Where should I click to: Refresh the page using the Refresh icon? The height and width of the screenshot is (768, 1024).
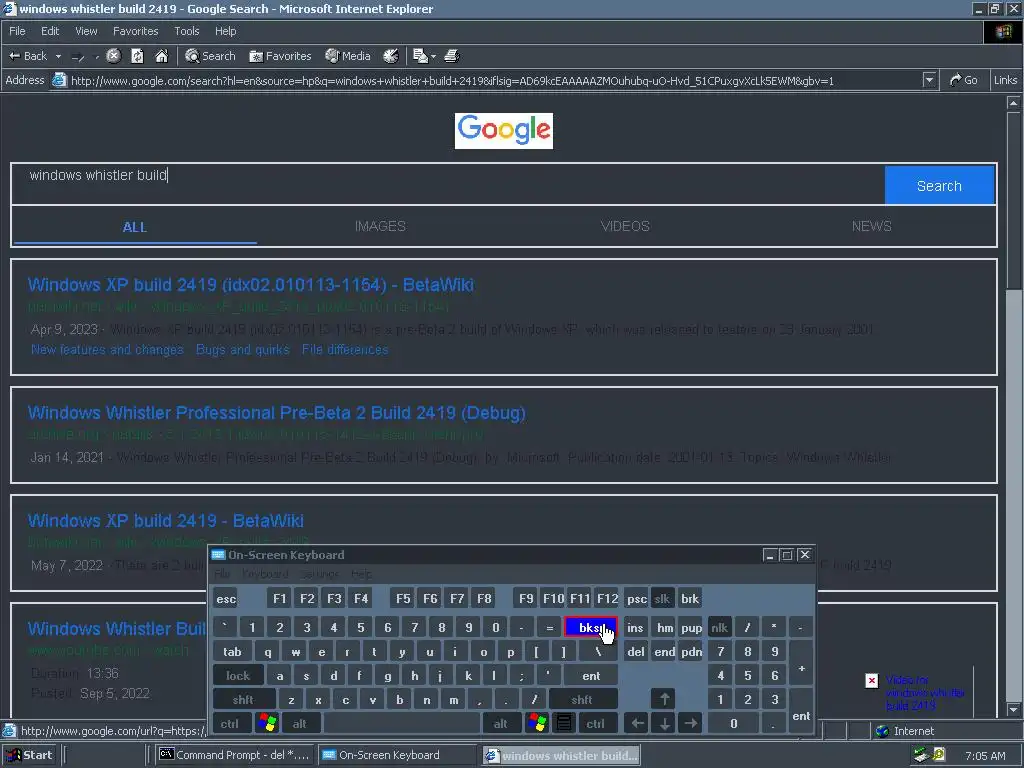pyautogui.click(x=137, y=56)
